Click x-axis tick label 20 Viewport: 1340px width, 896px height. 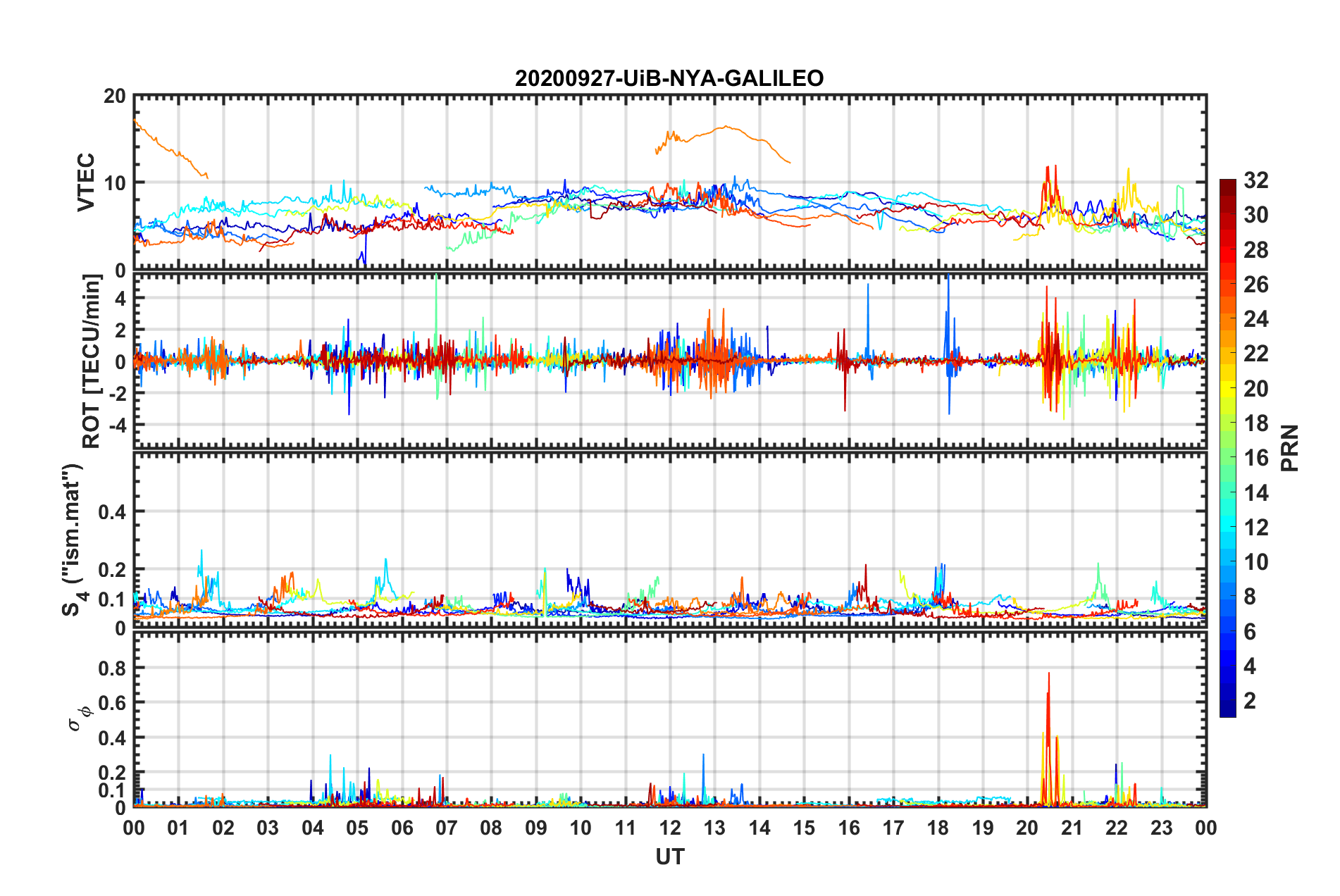pyautogui.click(x=1027, y=828)
